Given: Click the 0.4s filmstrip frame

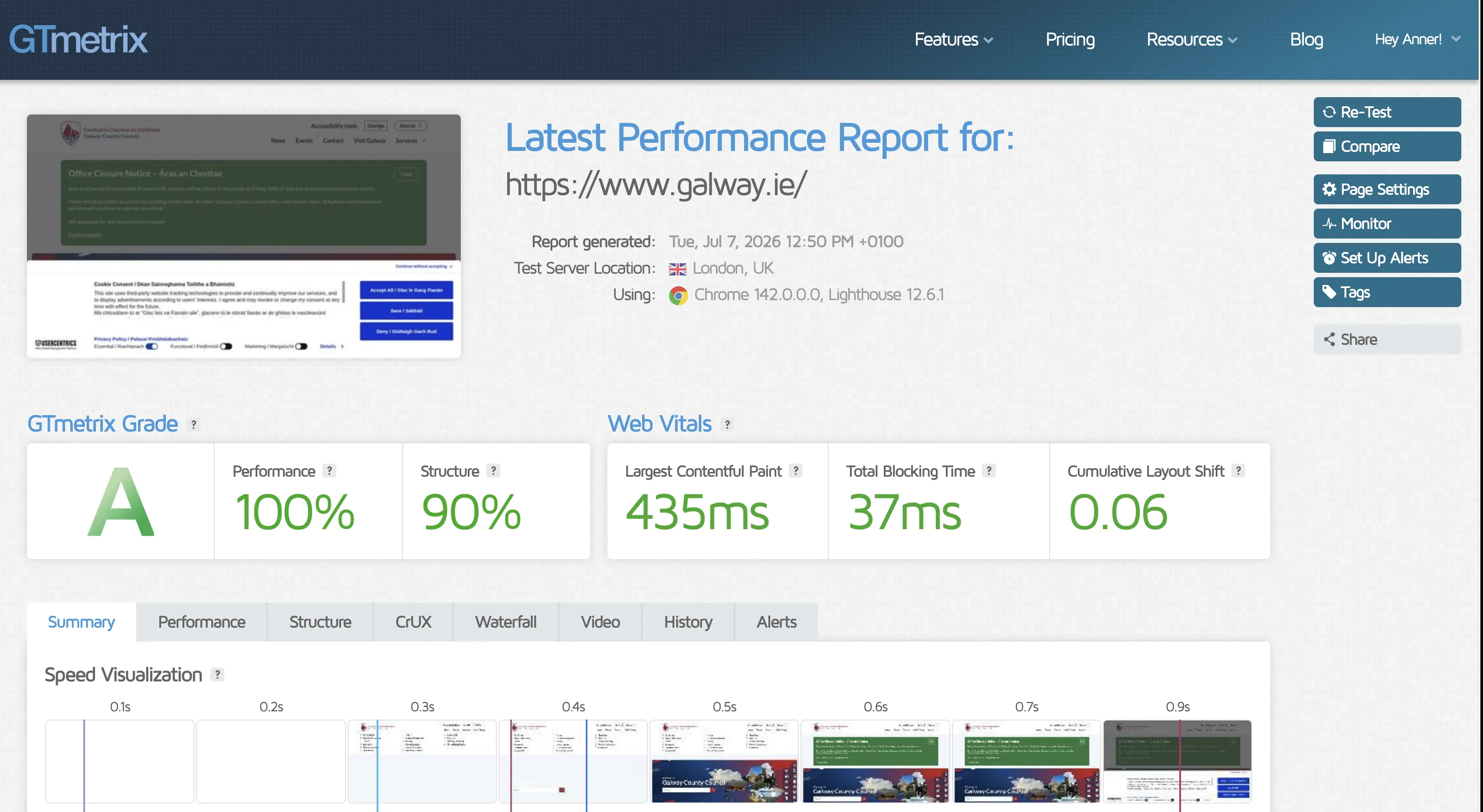Looking at the screenshot, I should point(574,761).
